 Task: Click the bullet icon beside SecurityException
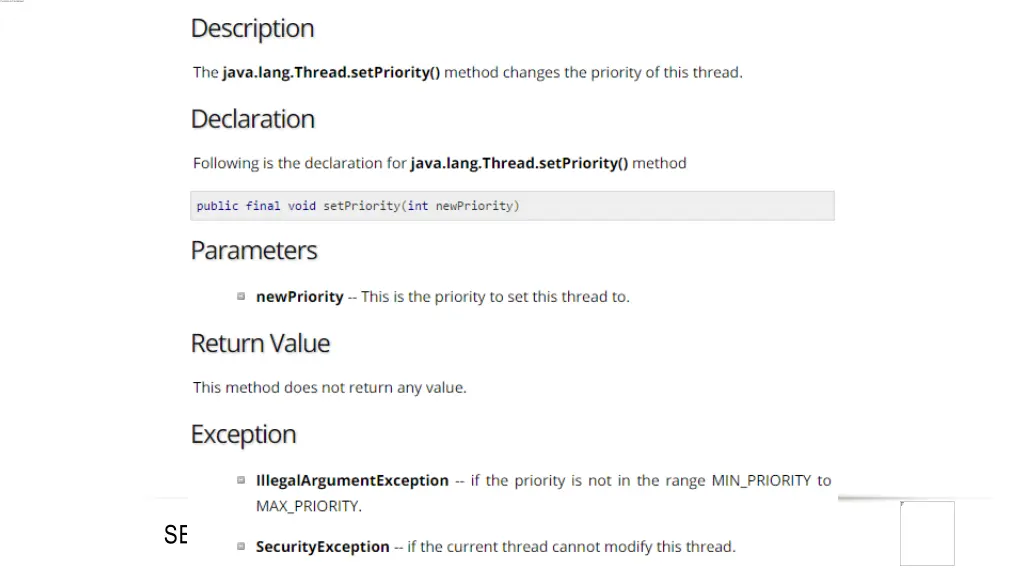[241, 546]
